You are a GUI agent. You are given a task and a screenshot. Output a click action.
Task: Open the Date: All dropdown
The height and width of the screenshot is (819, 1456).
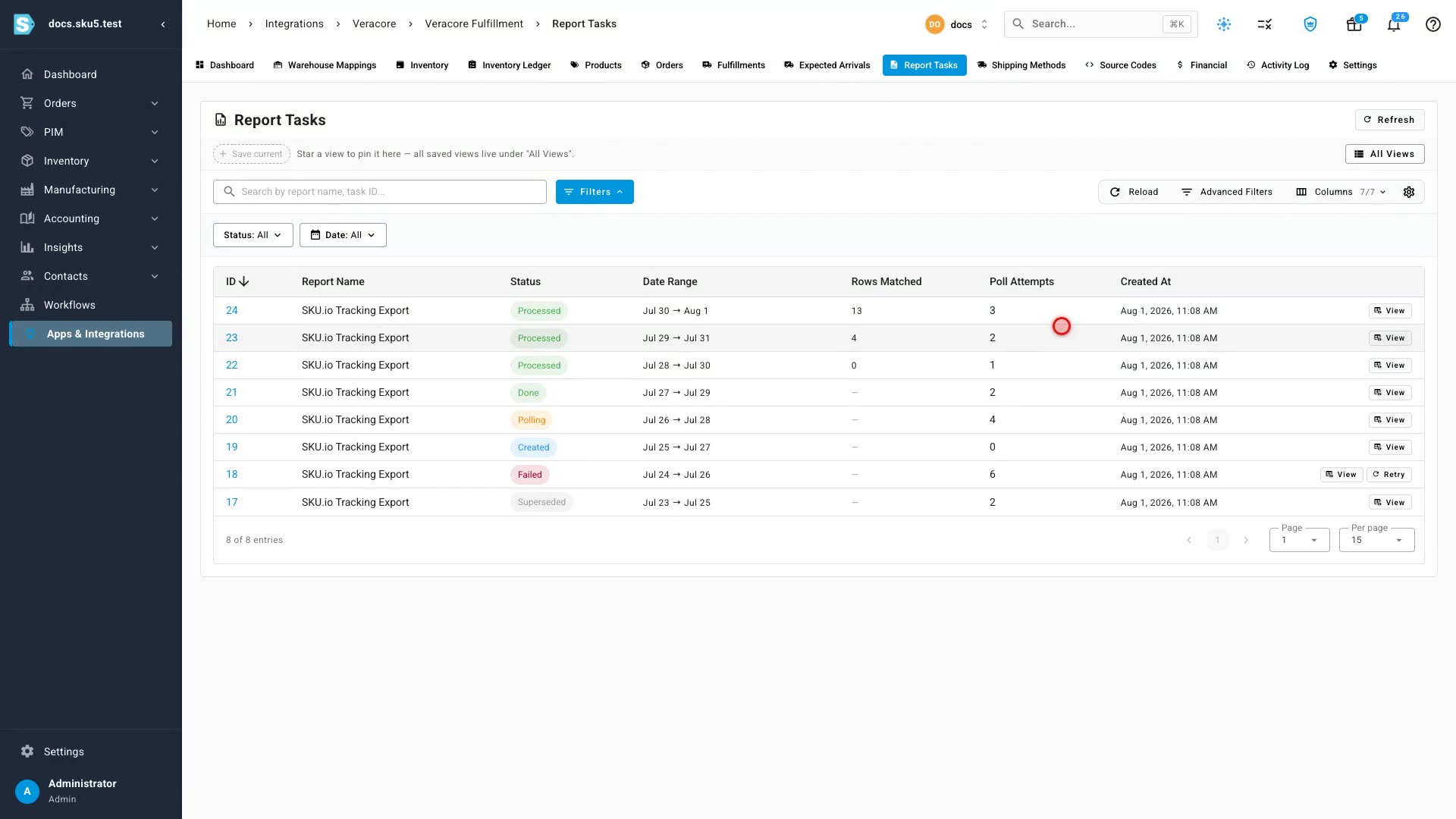point(343,235)
